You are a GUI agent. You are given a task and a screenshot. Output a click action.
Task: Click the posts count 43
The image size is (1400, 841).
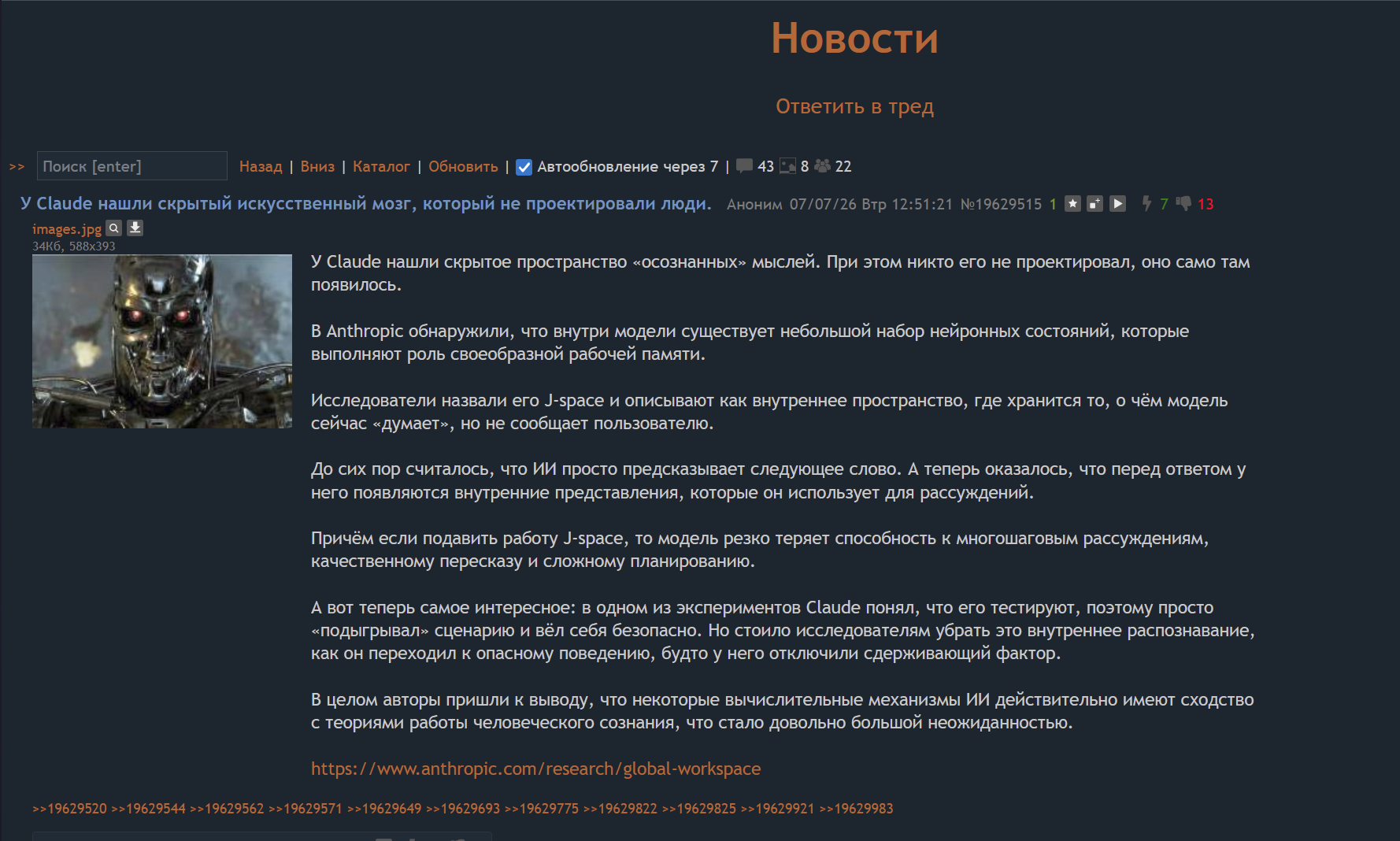tap(765, 167)
